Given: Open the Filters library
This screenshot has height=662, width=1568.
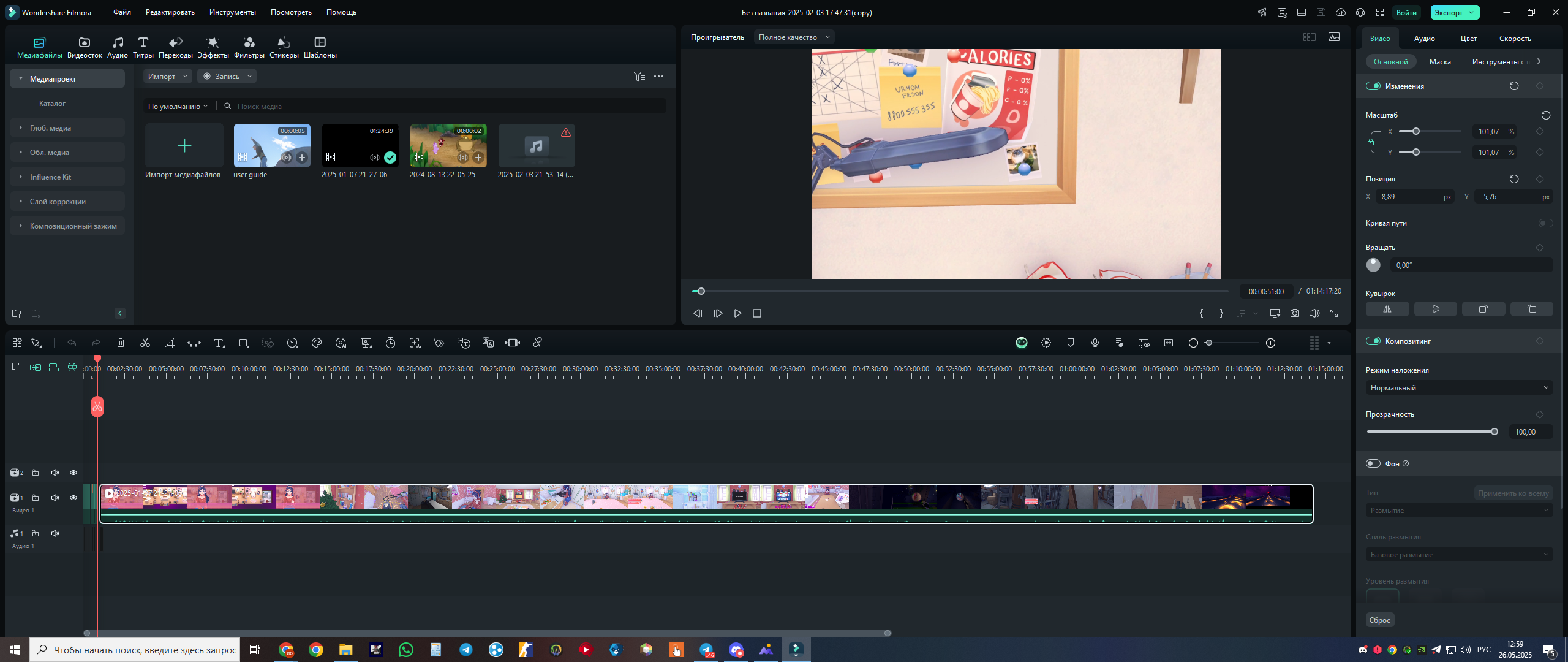Looking at the screenshot, I should [249, 47].
